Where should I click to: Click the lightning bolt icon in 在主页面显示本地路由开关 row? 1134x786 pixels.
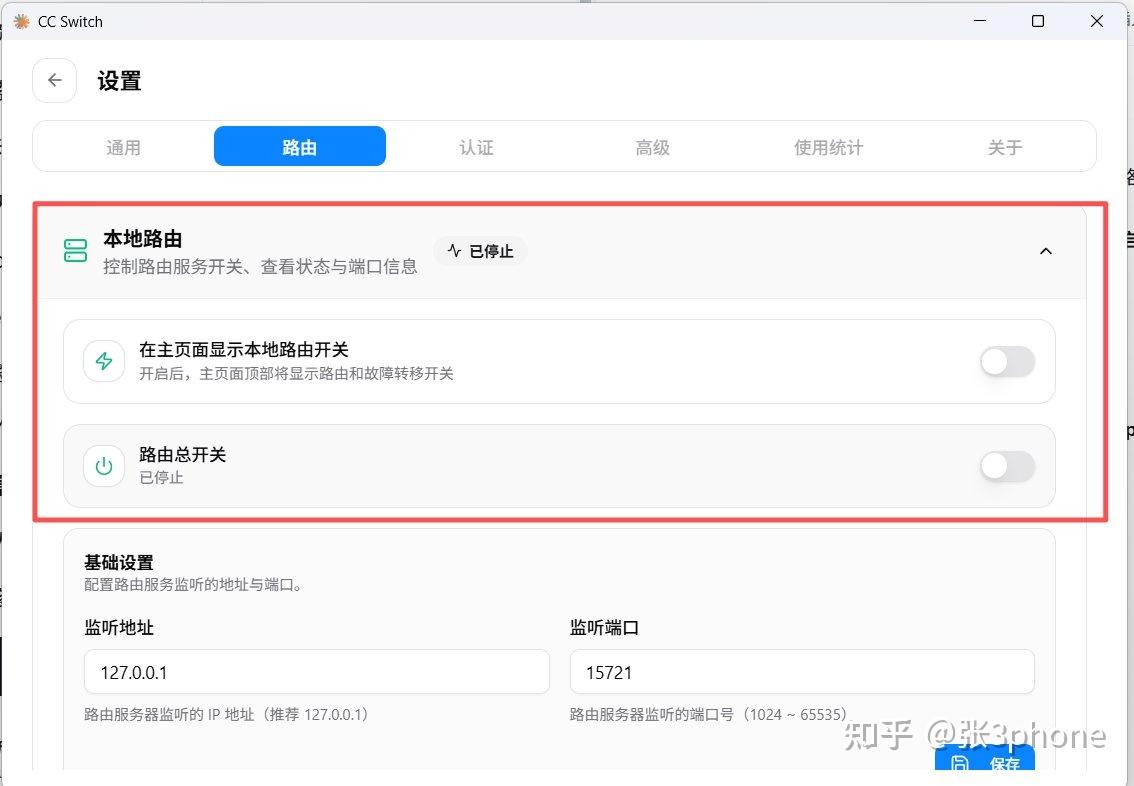point(104,361)
